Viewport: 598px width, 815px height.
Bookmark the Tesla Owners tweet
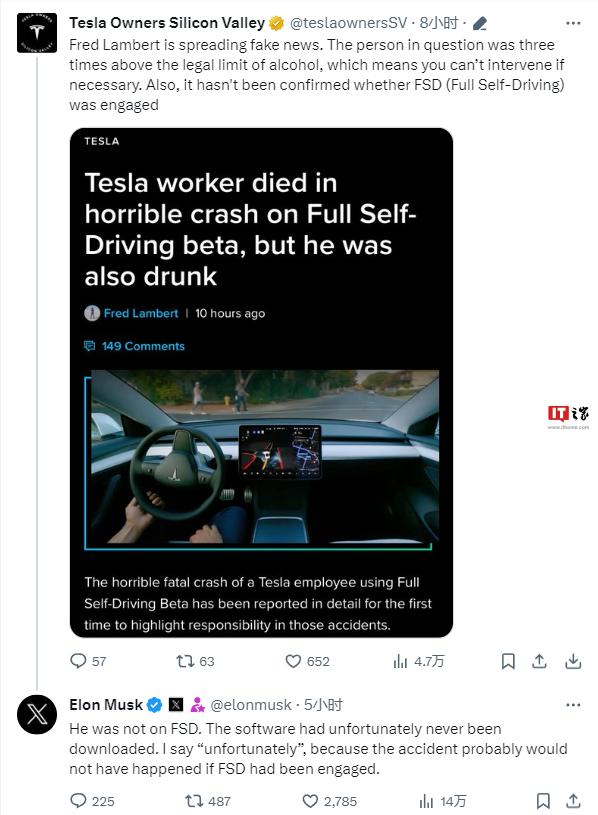click(508, 661)
